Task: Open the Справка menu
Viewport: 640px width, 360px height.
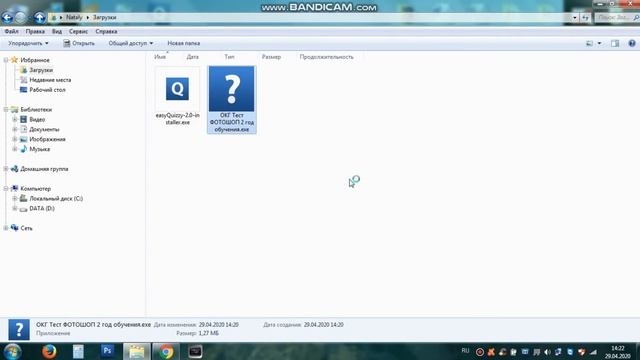Action: coord(106,31)
